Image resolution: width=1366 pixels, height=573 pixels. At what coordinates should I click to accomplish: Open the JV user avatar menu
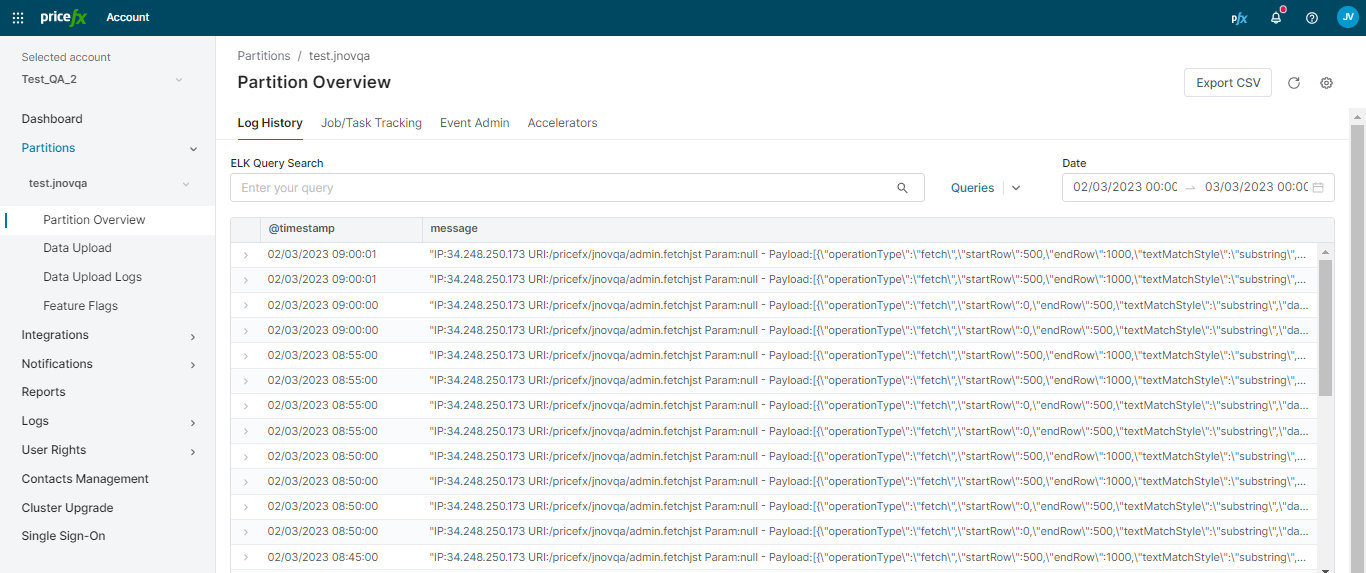[1347, 17]
